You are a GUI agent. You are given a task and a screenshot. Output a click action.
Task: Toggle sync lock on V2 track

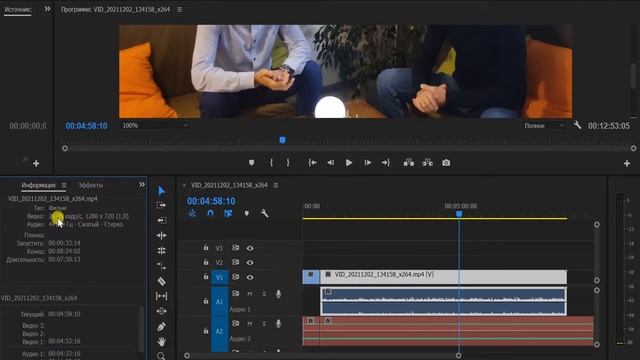tap(236, 262)
